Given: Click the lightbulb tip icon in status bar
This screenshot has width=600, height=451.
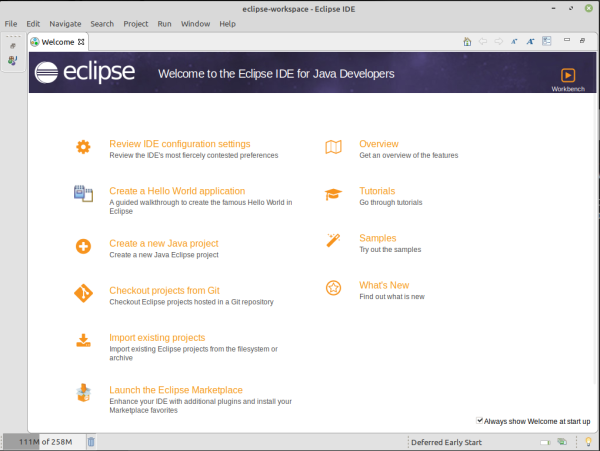Looking at the screenshot, I should tap(588, 441).
